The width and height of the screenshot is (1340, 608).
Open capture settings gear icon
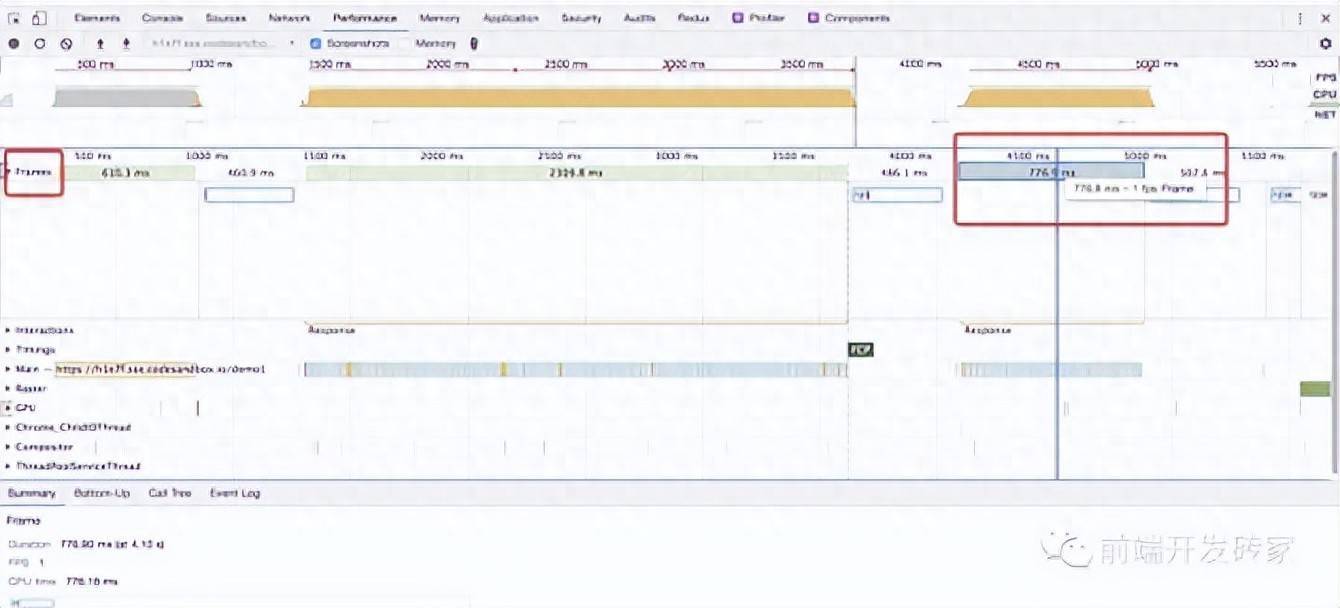coord(1326,44)
